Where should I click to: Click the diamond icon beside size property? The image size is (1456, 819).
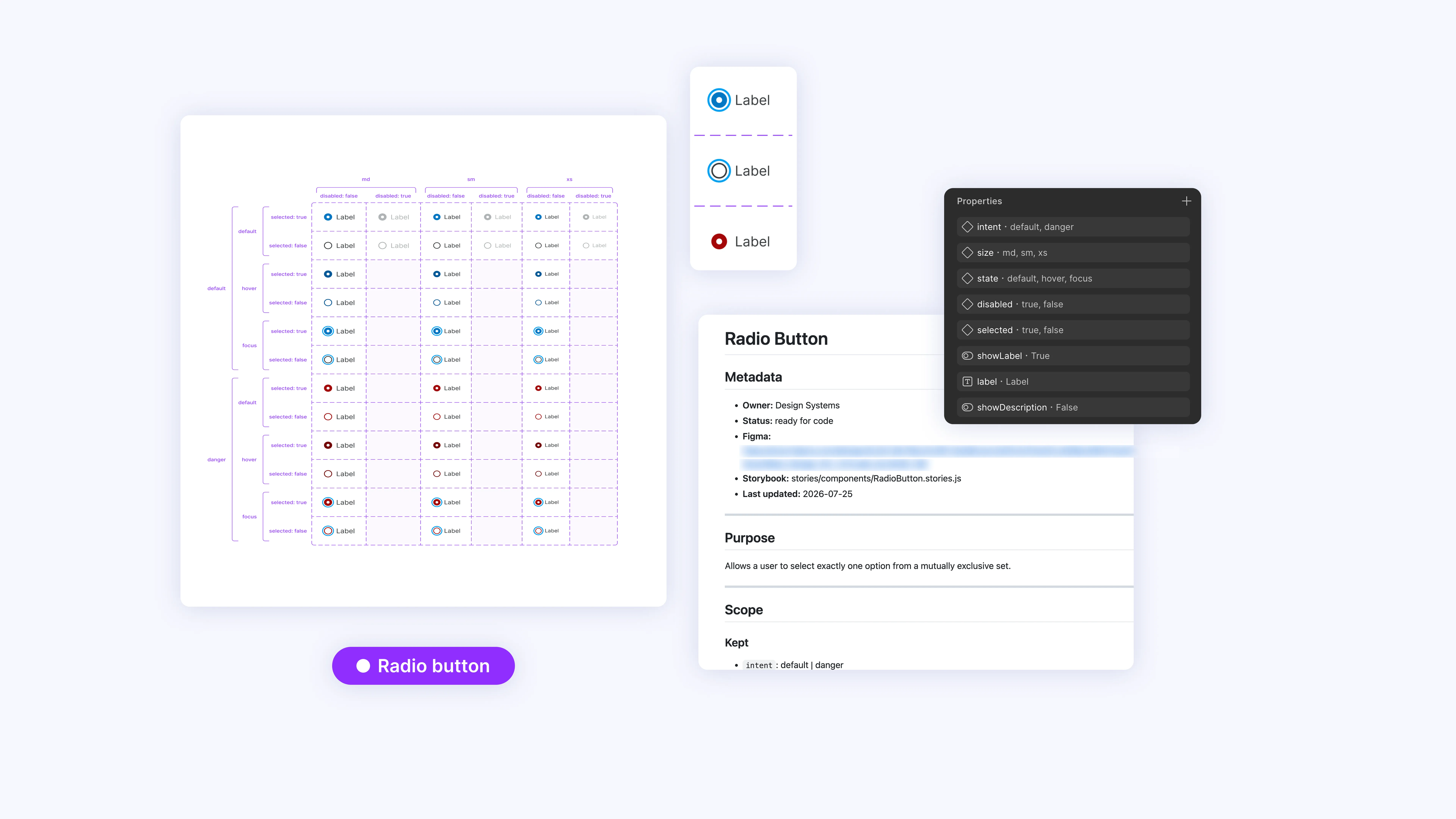[967, 253]
